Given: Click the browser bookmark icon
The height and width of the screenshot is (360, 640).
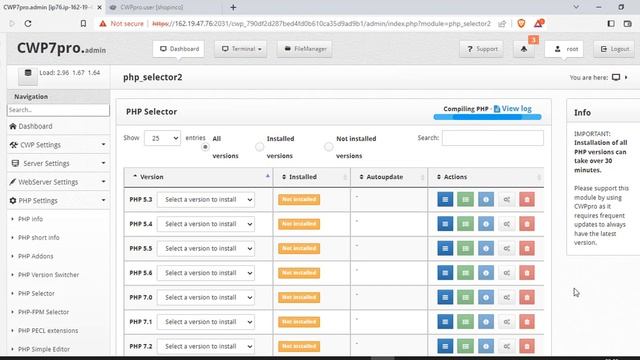Looking at the screenshot, I should [x=83, y=24].
